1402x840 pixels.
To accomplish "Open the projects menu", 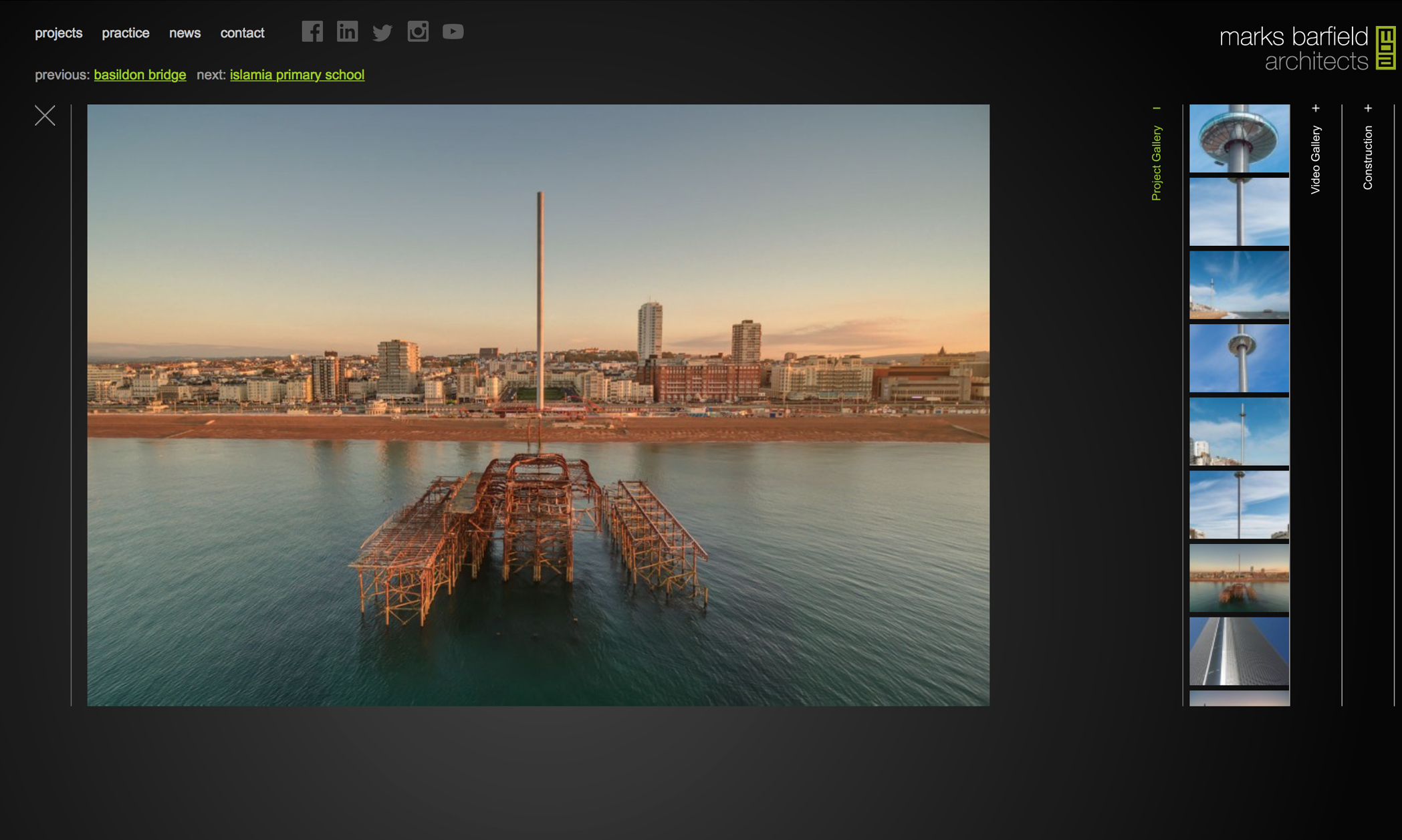I will coord(58,33).
